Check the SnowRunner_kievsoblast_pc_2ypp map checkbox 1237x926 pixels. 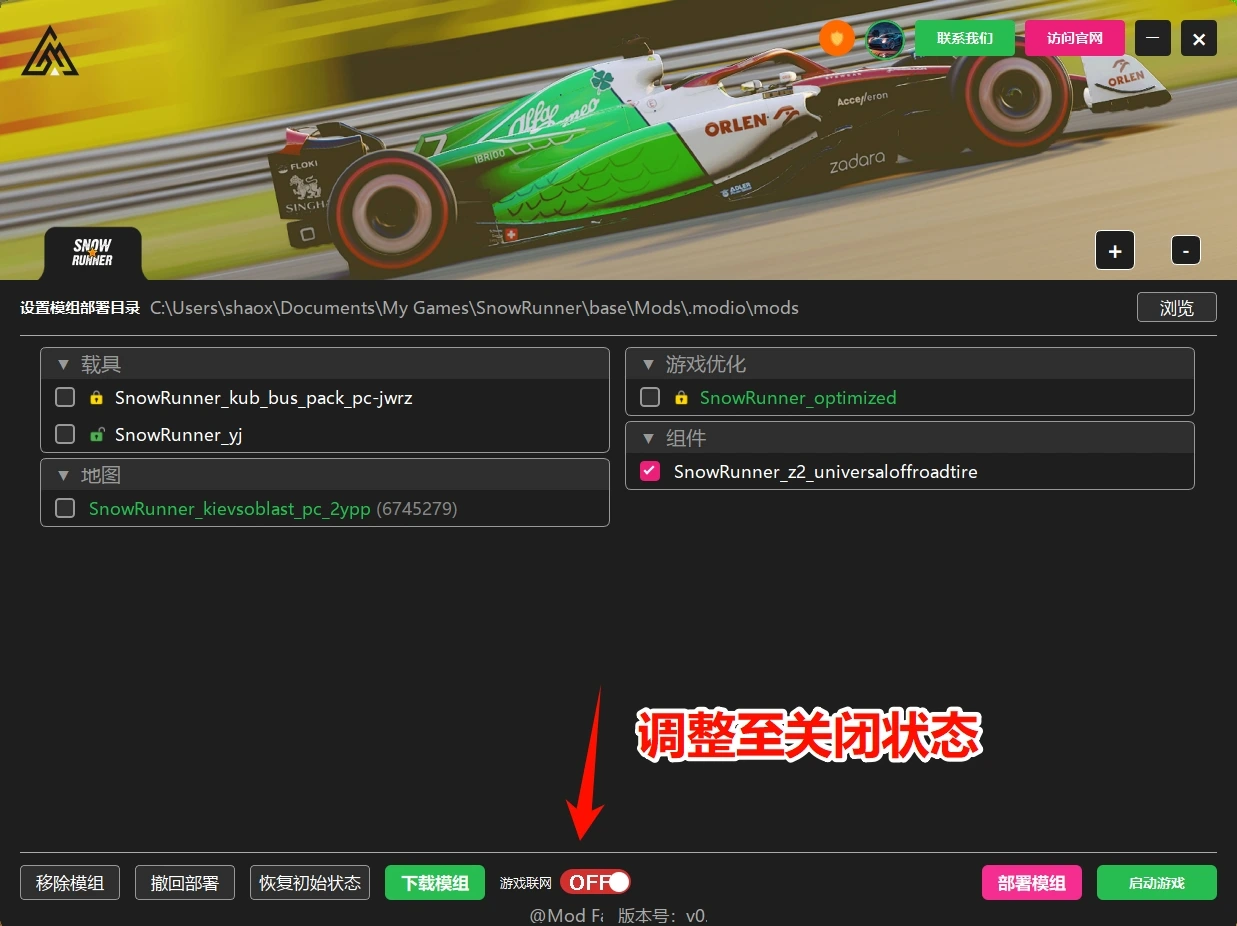(x=64, y=508)
